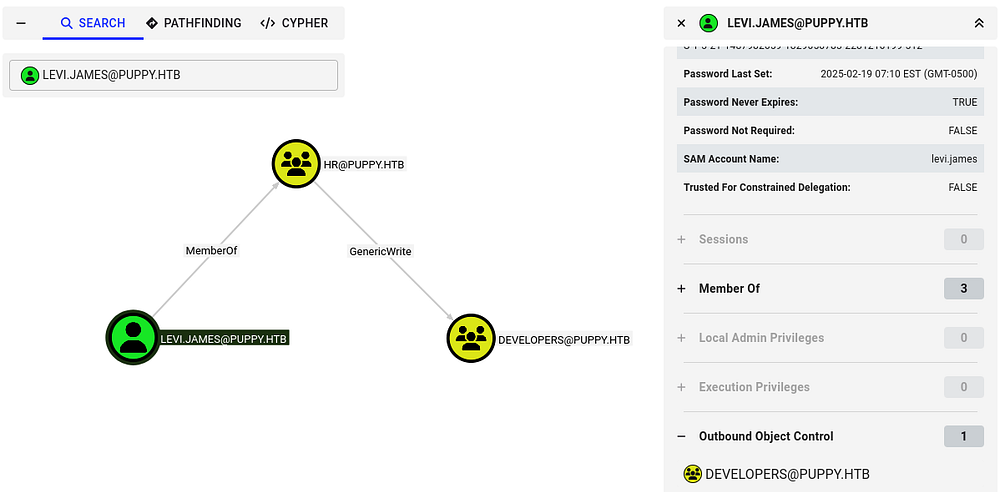Close the LEVI.JAMES details panel
Screen dimensions: 1000x492
point(681,23)
